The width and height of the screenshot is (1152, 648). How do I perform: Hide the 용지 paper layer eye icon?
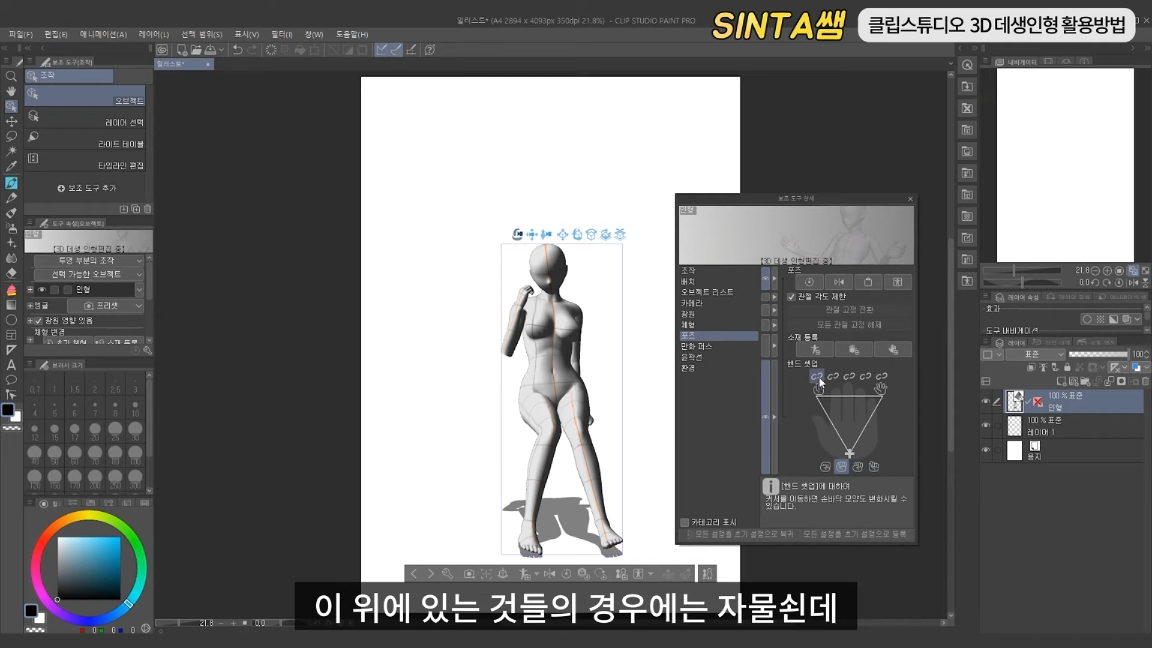[986, 450]
